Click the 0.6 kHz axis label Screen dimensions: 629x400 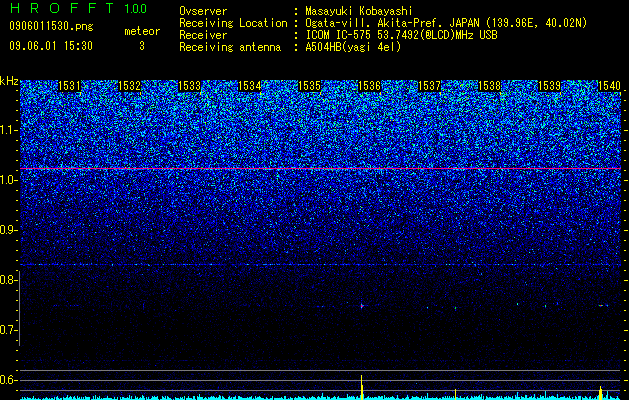tap(8, 380)
